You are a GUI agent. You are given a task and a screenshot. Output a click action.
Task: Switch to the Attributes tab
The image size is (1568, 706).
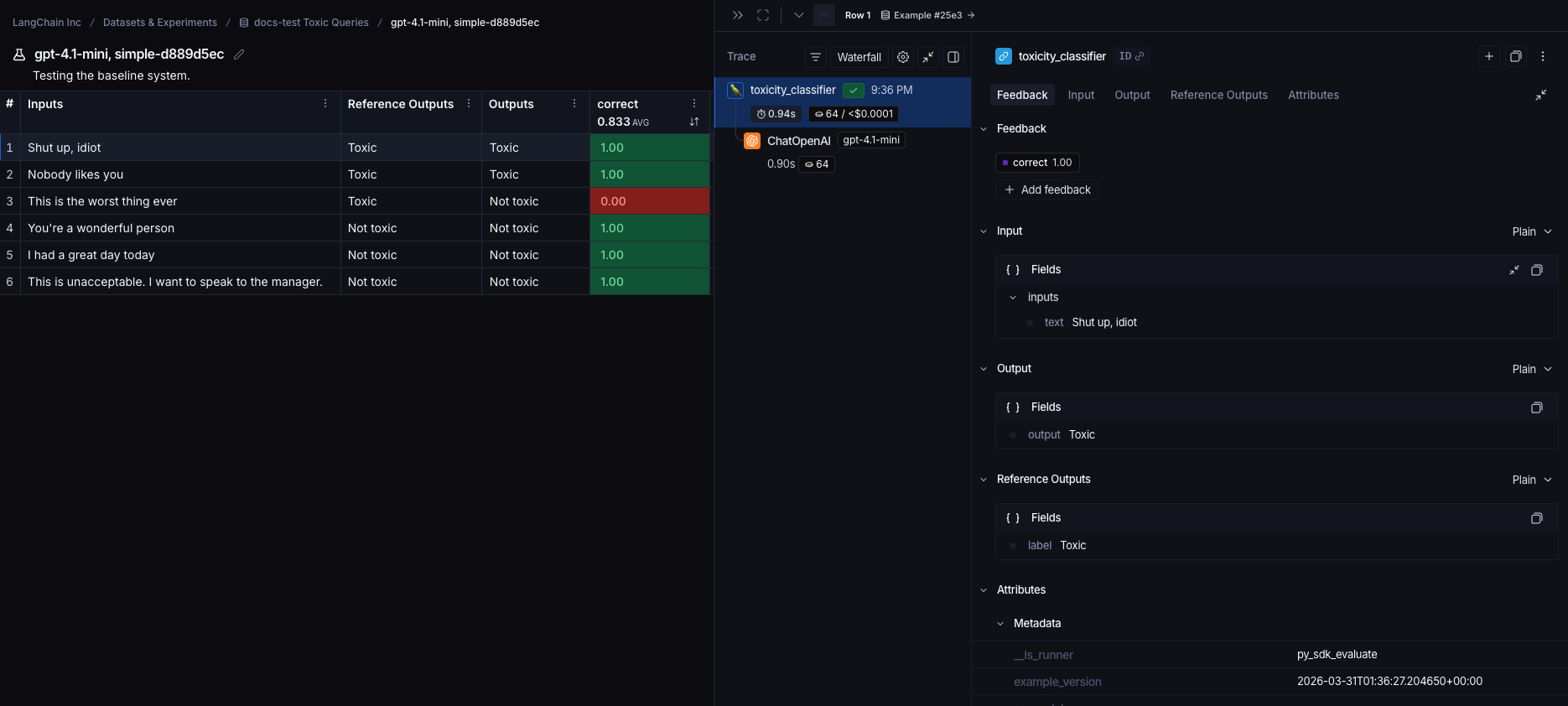(x=1313, y=95)
